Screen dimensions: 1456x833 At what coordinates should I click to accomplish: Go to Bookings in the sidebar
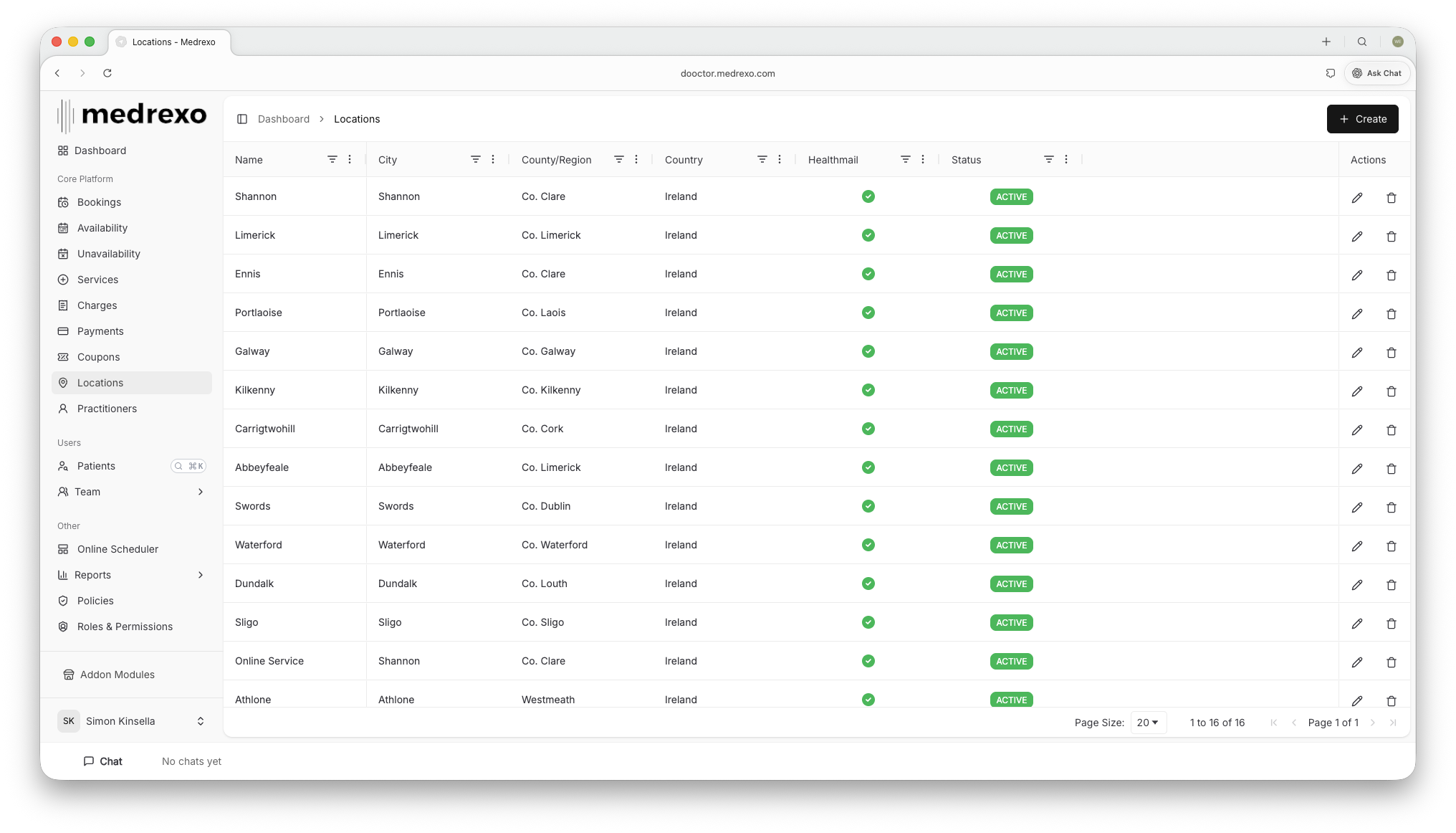coord(99,202)
